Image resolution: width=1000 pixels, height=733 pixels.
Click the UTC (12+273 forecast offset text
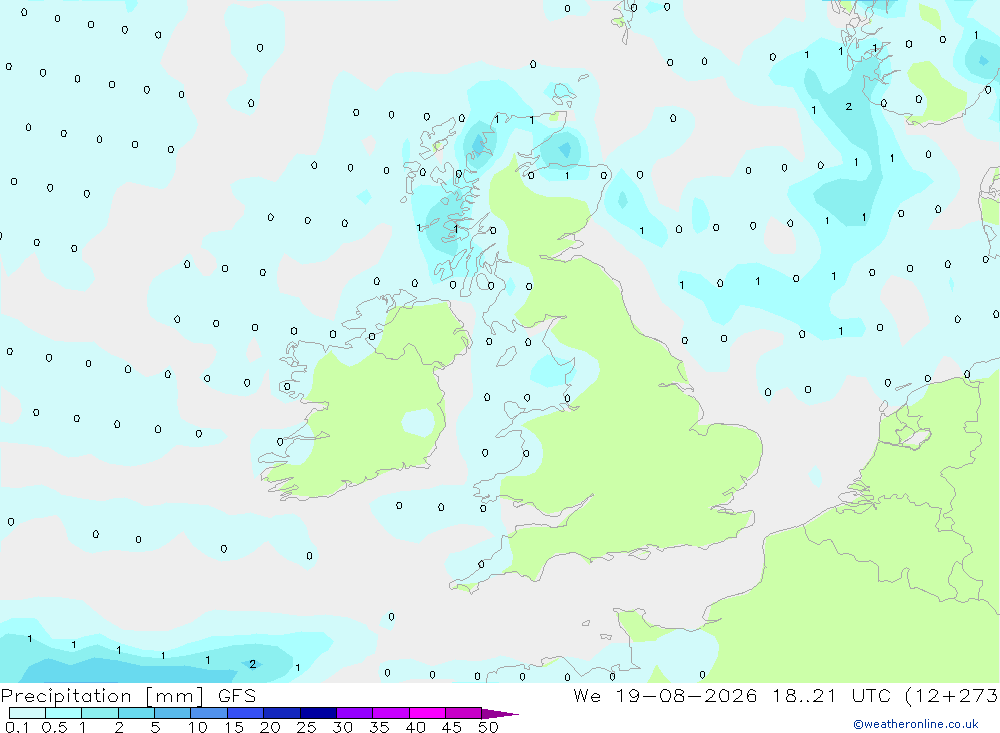pos(925,696)
